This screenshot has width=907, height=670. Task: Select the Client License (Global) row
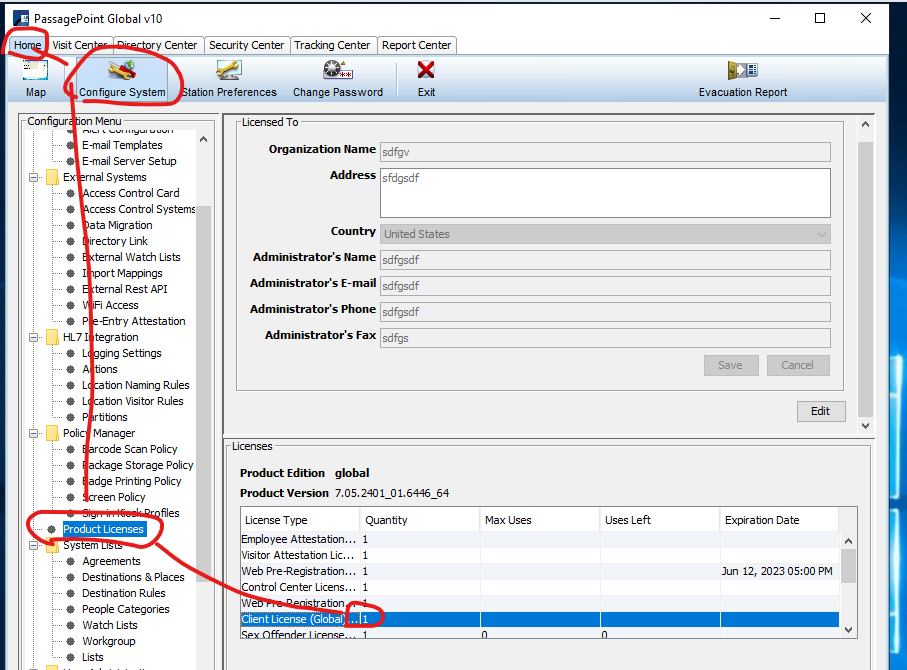pos(540,619)
